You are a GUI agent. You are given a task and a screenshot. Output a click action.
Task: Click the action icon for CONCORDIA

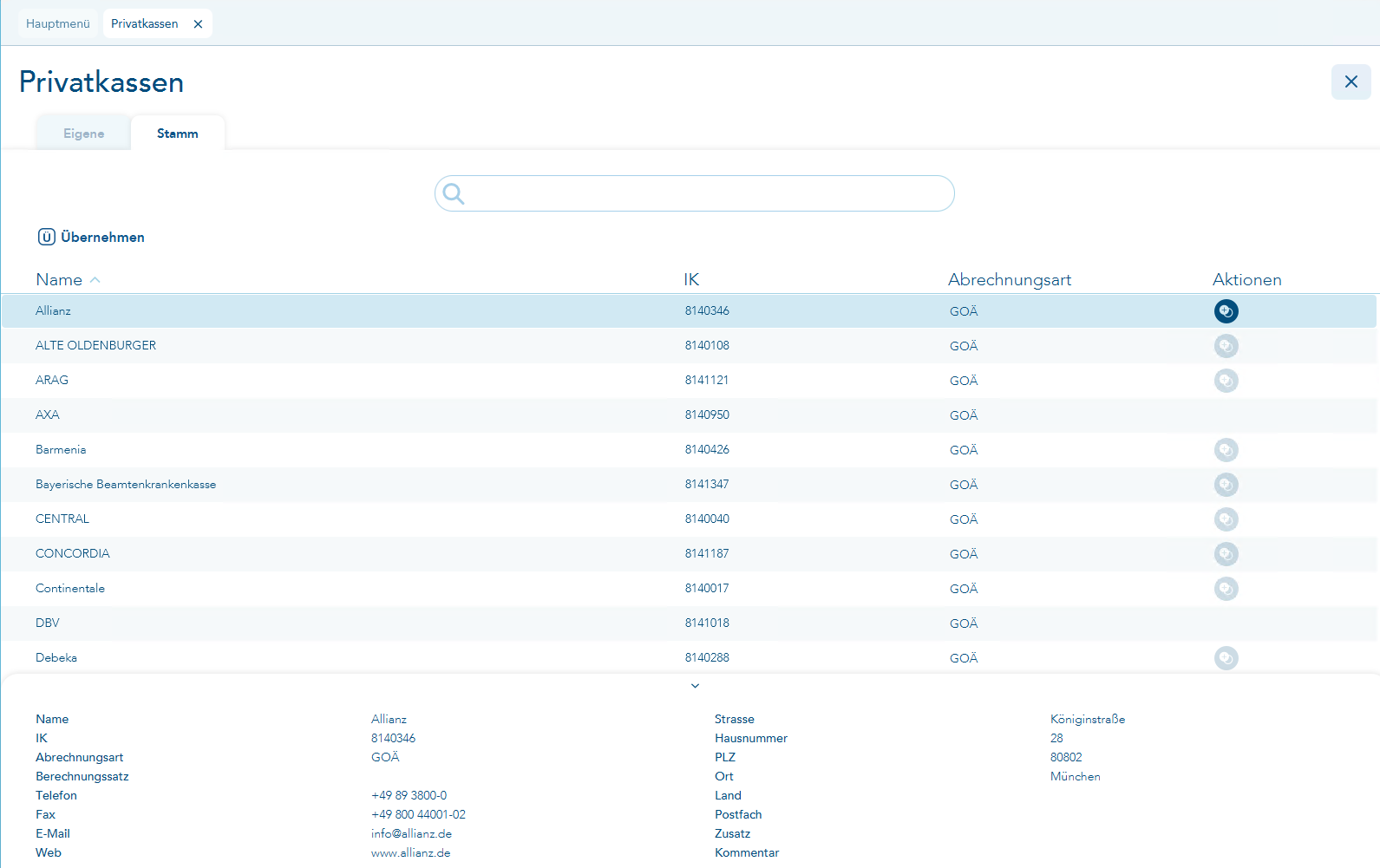point(1226,554)
